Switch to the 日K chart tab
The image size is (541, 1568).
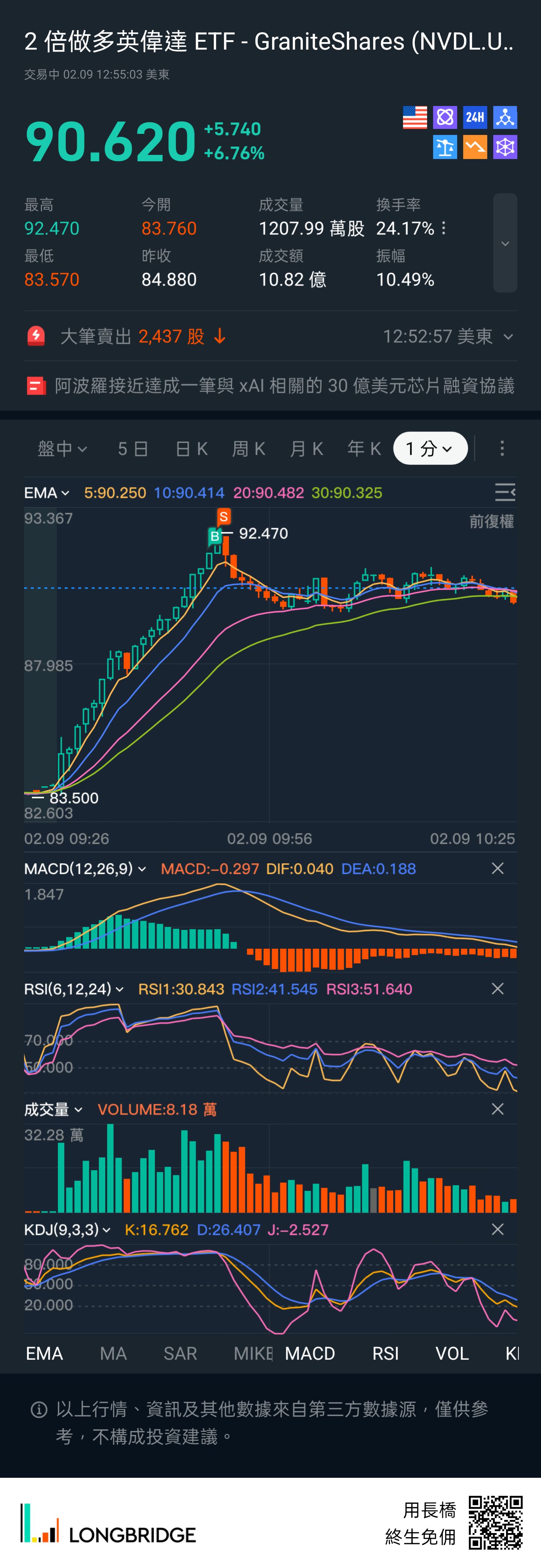[191, 449]
